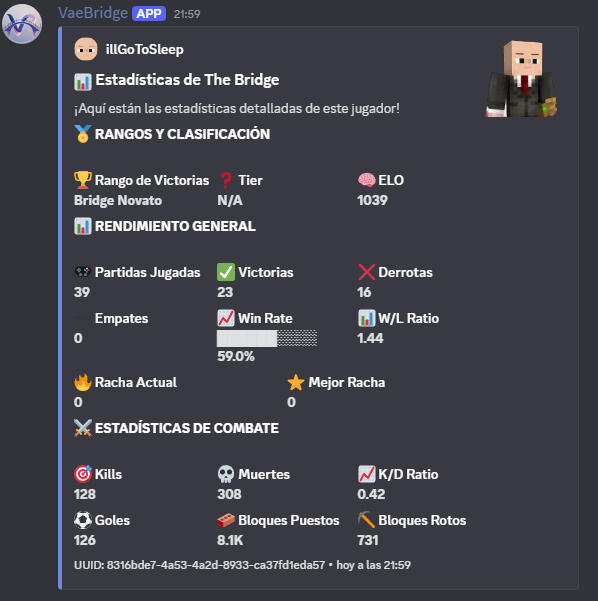Click the VaeBridge bot avatar
Image resolution: width=598 pixels, height=601 pixels.
[22, 24]
